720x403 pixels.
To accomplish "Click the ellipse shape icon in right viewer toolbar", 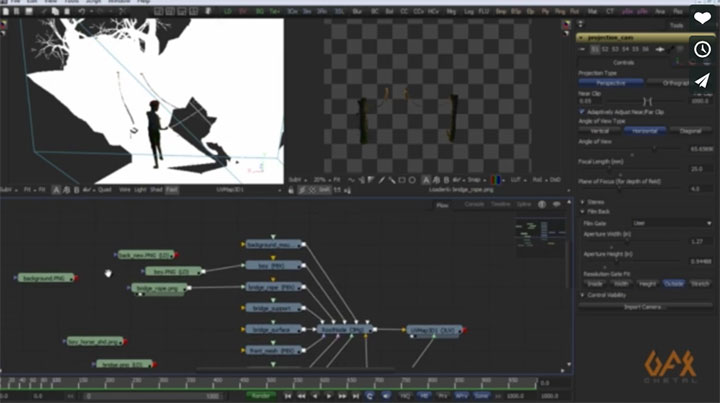I will pos(412,180).
